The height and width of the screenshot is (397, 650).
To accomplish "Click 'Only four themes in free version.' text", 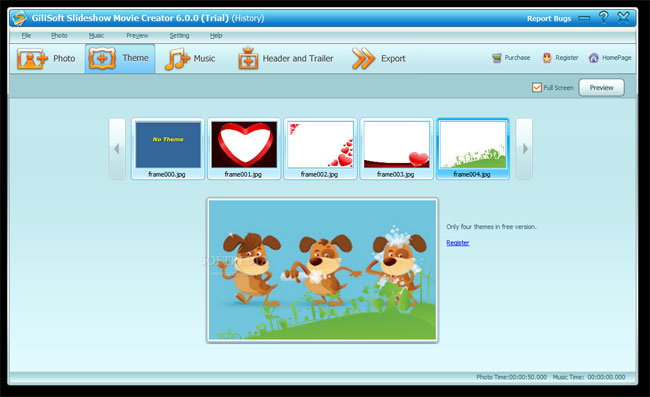I will [x=491, y=227].
